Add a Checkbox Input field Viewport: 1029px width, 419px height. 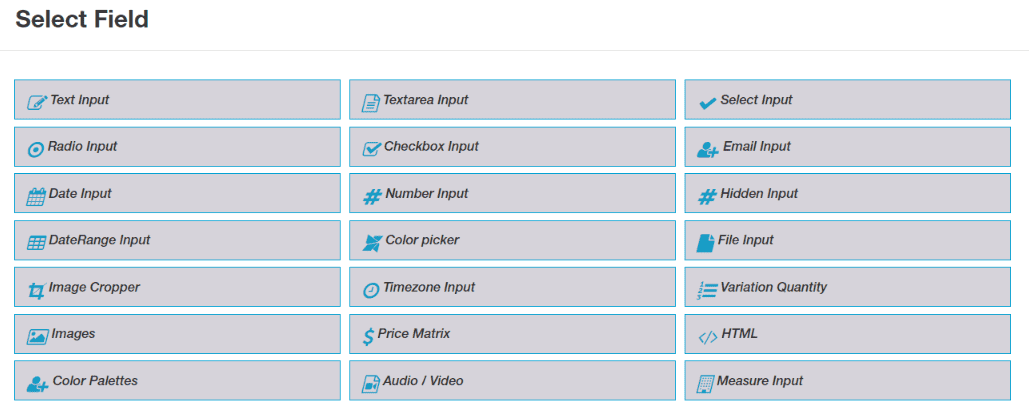click(512, 147)
